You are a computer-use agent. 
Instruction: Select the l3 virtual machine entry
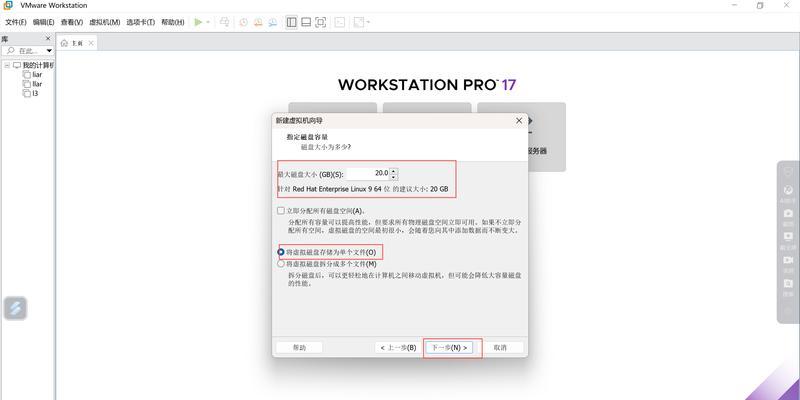pos(31,93)
